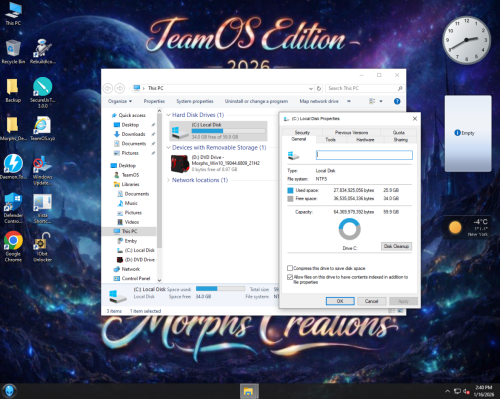Screen dimensions: 500x399
Task: Click Cancel in the Properties dialog
Action: [x=371, y=301]
